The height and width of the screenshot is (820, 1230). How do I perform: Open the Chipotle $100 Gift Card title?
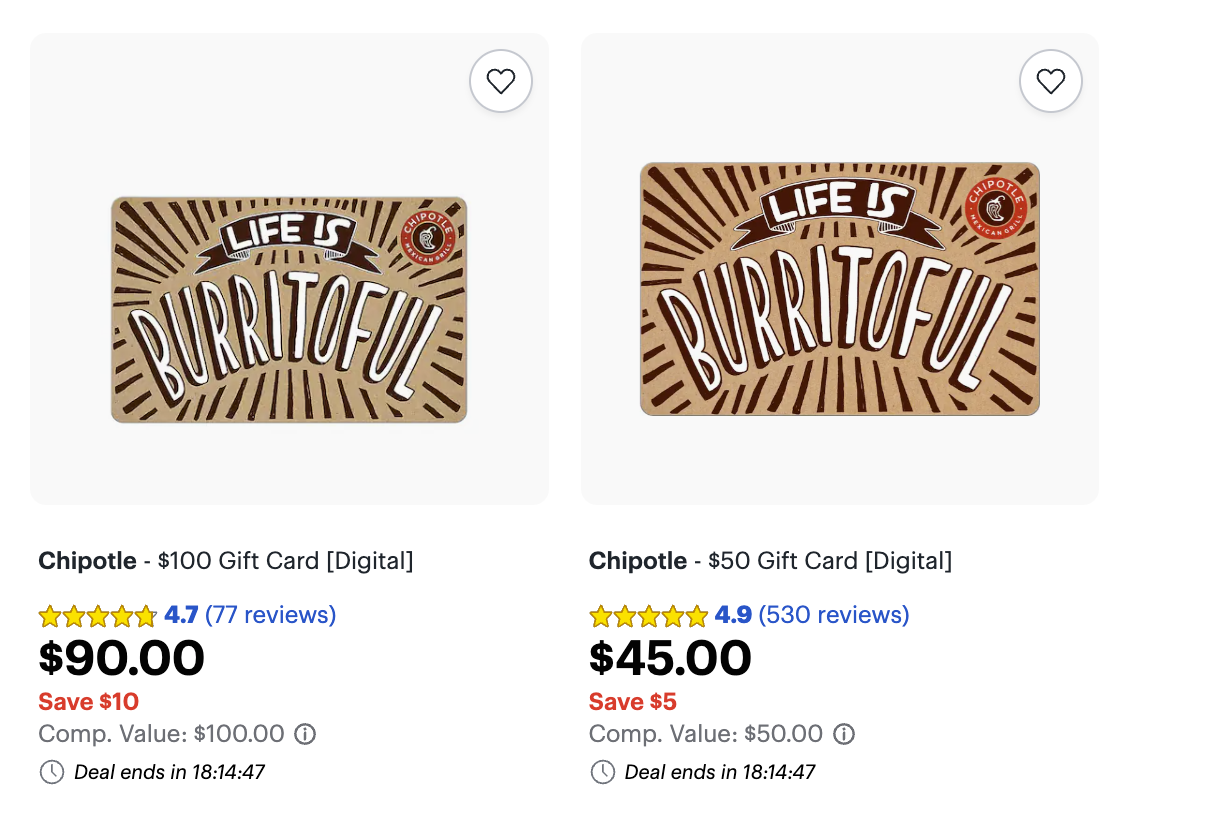tap(226, 561)
